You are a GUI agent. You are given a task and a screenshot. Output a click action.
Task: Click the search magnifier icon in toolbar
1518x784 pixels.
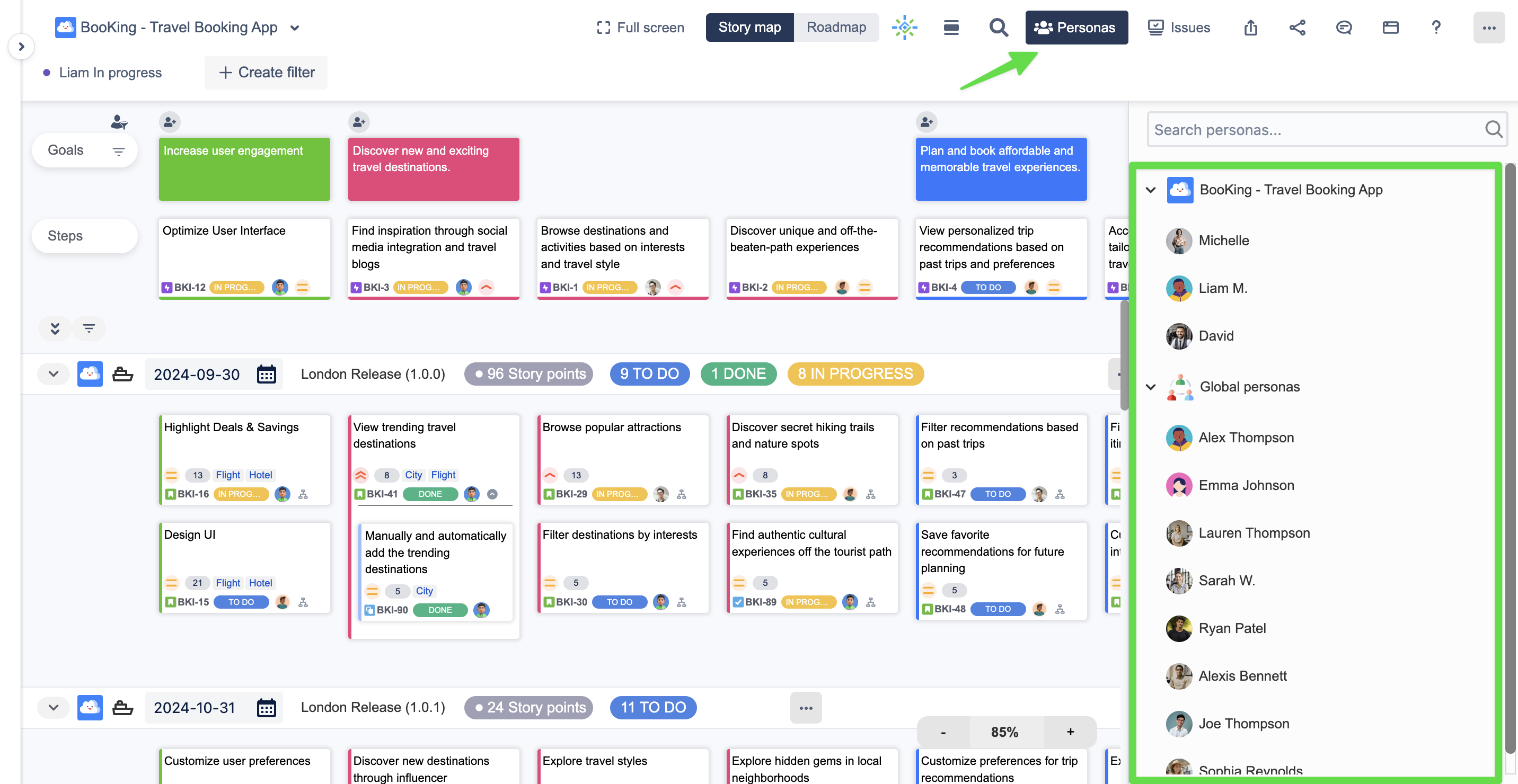[998, 28]
